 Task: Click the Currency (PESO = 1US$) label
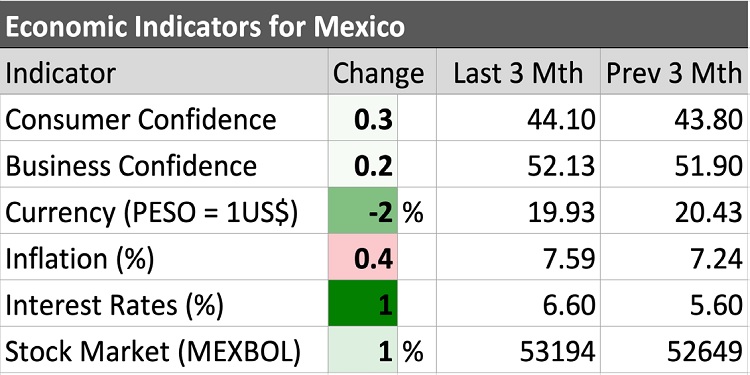point(151,213)
